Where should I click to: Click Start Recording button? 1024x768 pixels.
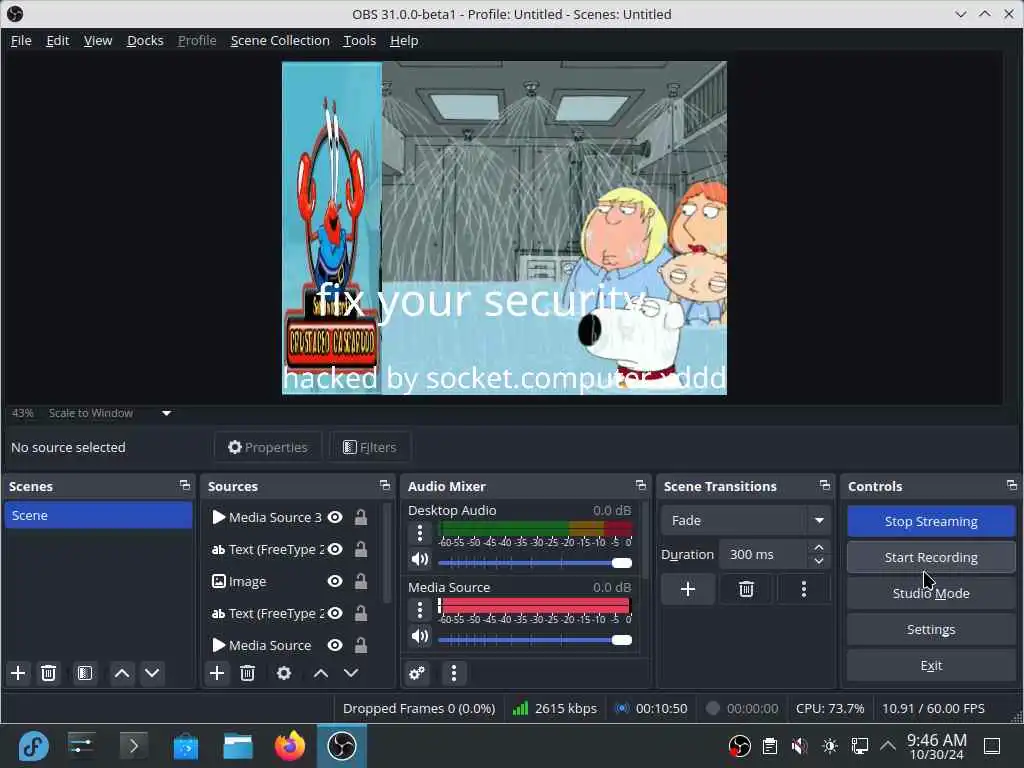pyautogui.click(x=931, y=557)
